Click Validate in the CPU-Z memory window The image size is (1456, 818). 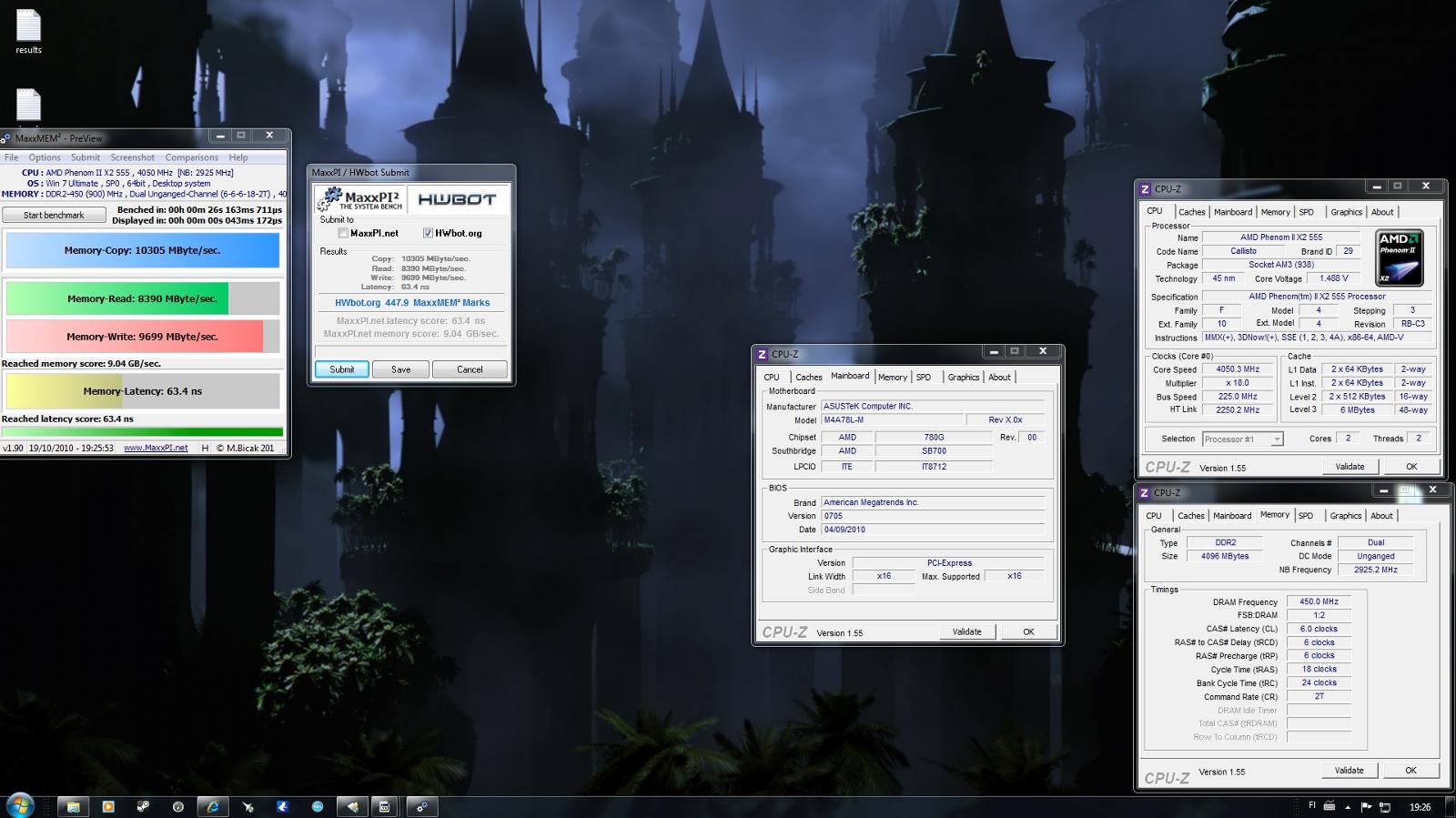point(1349,770)
